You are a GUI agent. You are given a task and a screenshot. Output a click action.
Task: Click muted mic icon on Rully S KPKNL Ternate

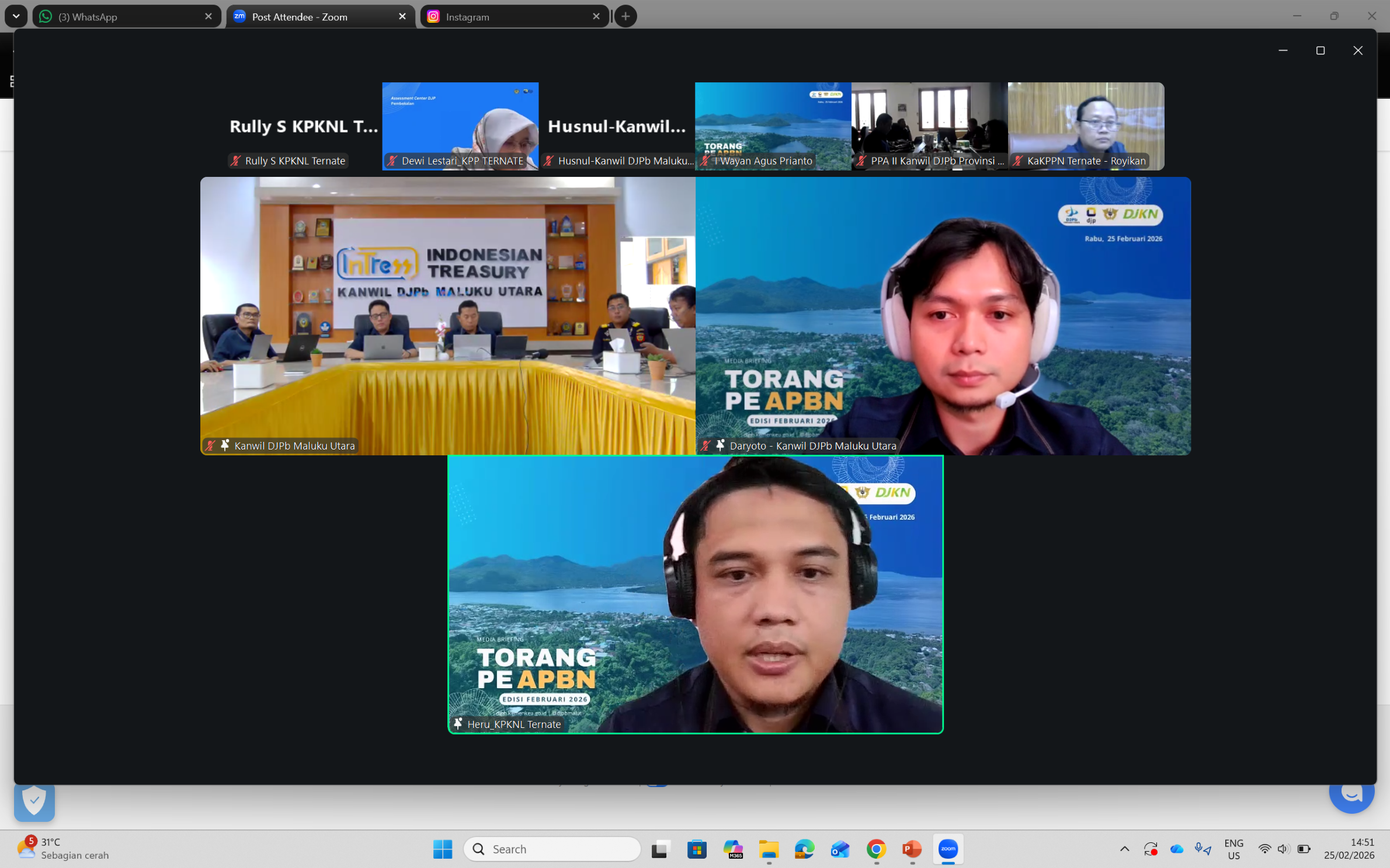tap(235, 161)
